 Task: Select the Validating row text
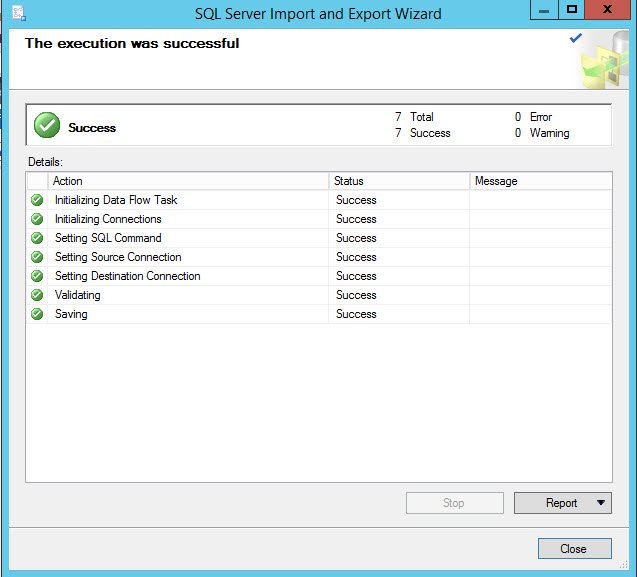[78, 295]
